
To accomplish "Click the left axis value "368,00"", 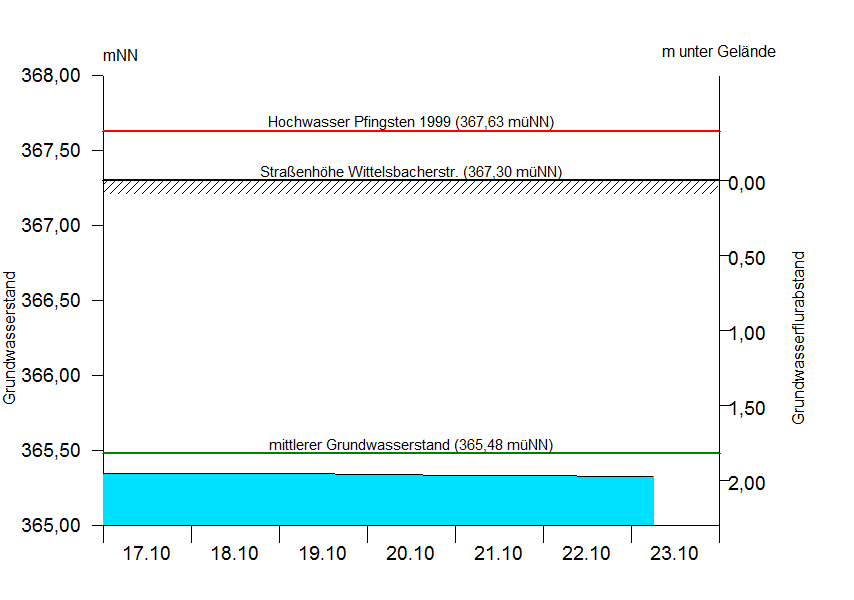I will click(x=51, y=75).
